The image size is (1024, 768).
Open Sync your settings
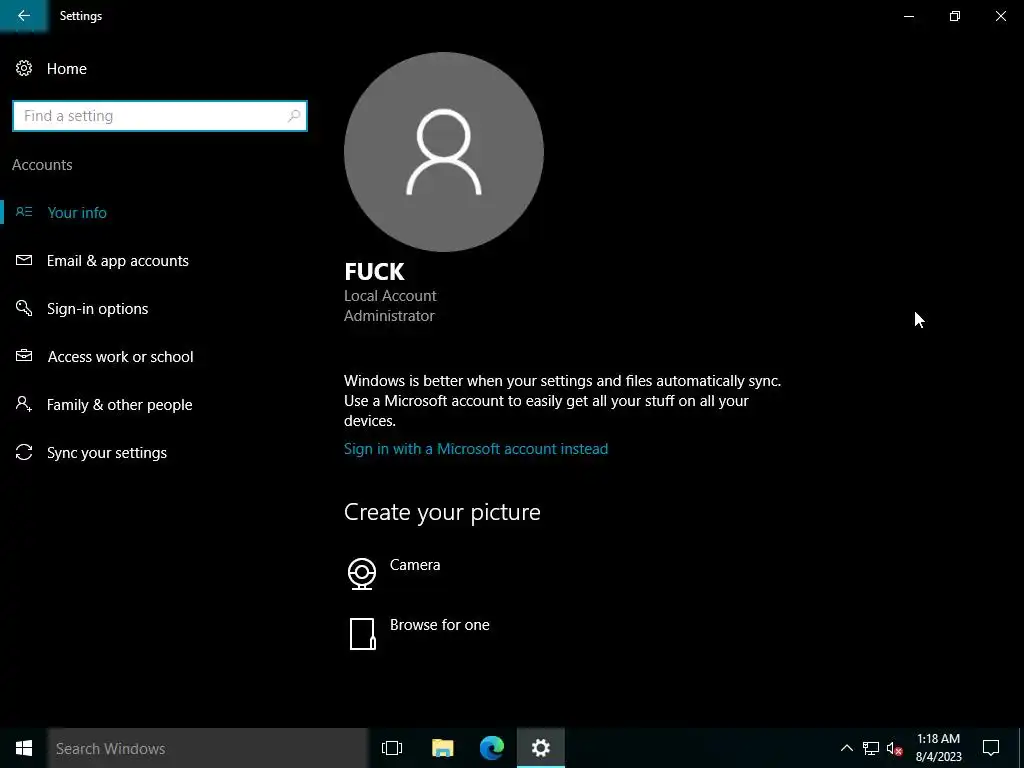click(x=106, y=453)
